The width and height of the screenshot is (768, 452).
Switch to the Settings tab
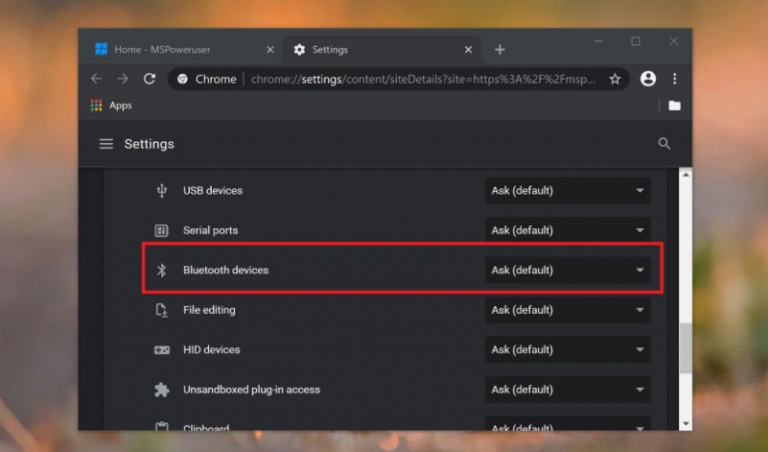pos(382,49)
